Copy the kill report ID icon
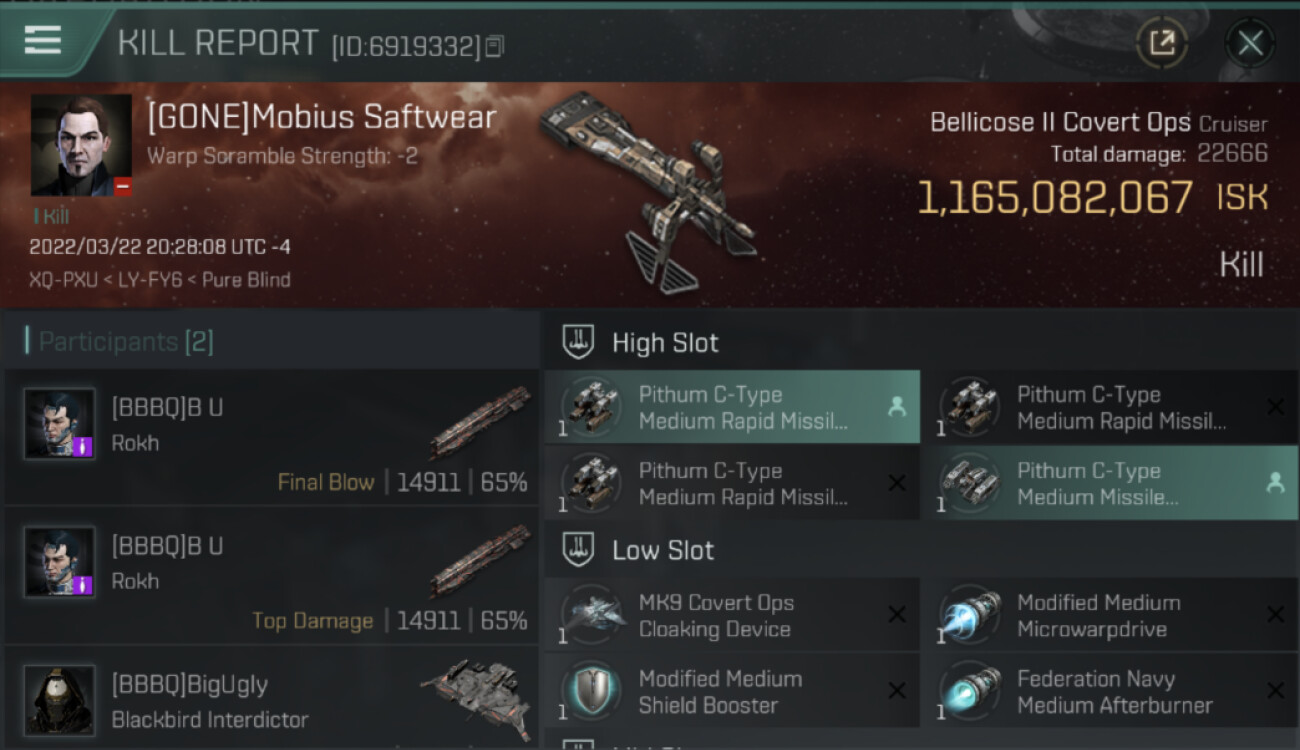The image size is (1300, 750). pyautogui.click(x=496, y=46)
